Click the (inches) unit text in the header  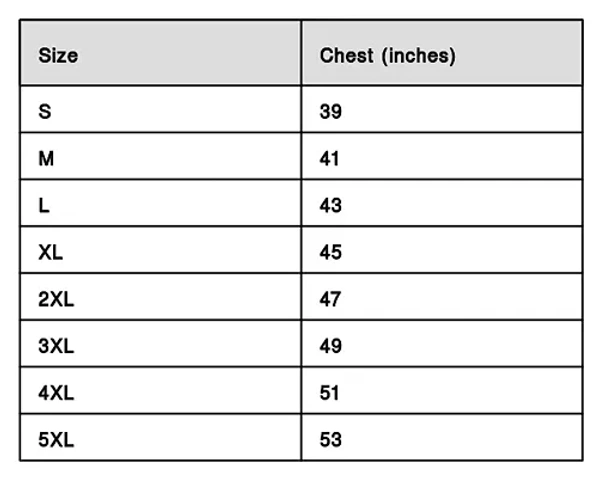(x=418, y=56)
